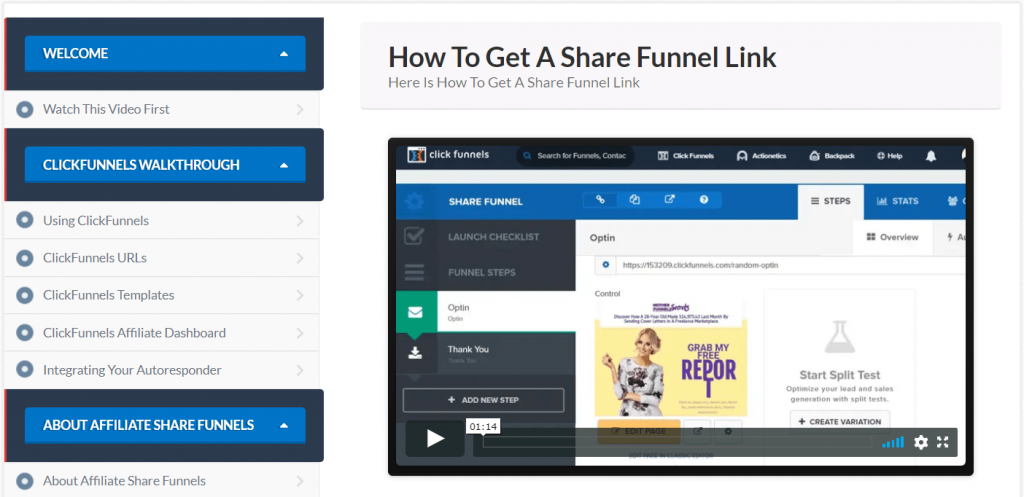Open the ClickFunnels Templates lesson
The width and height of the screenshot is (1024, 497).
point(161,295)
